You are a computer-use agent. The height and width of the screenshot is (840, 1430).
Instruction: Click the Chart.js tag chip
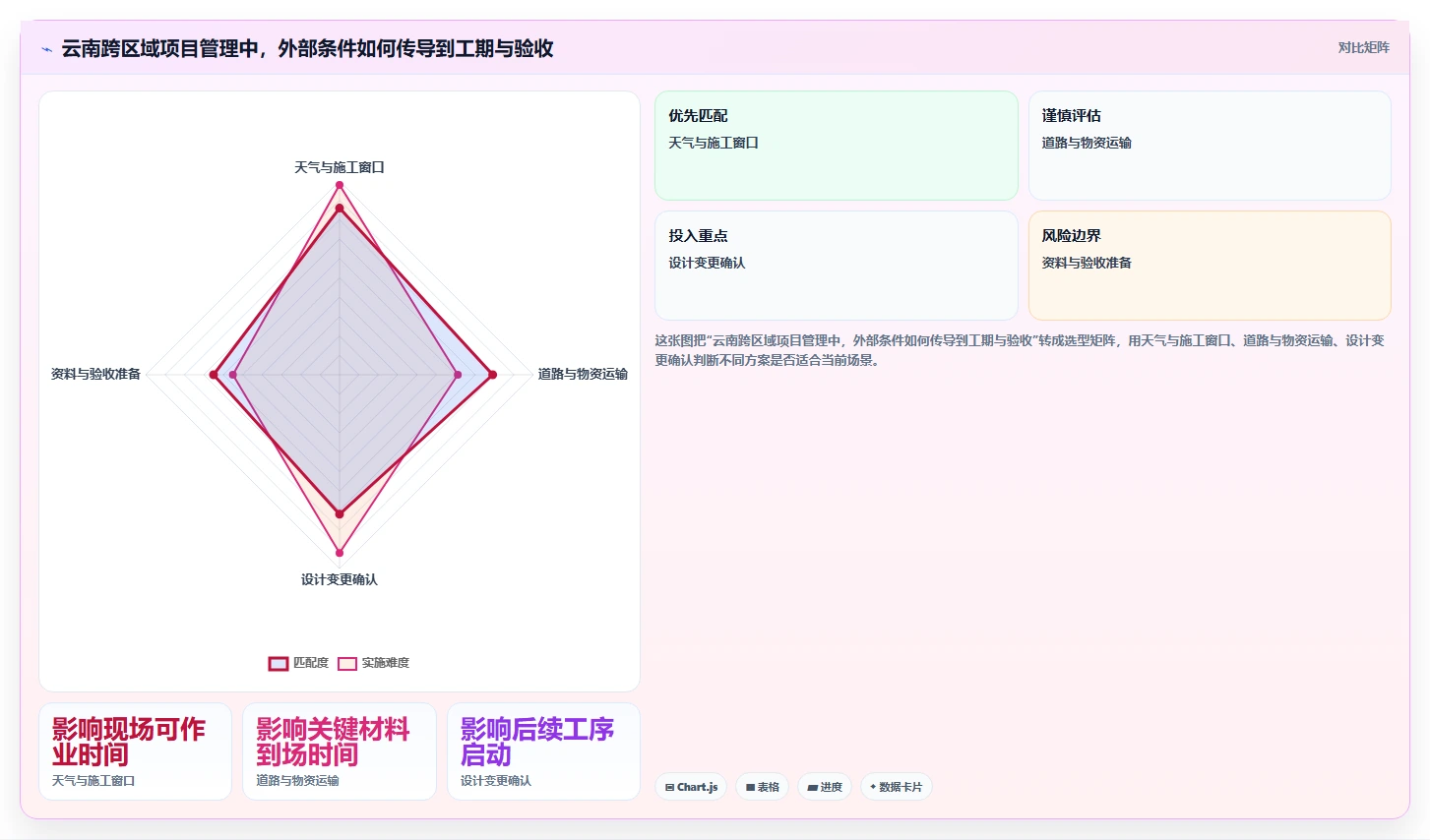point(691,787)
